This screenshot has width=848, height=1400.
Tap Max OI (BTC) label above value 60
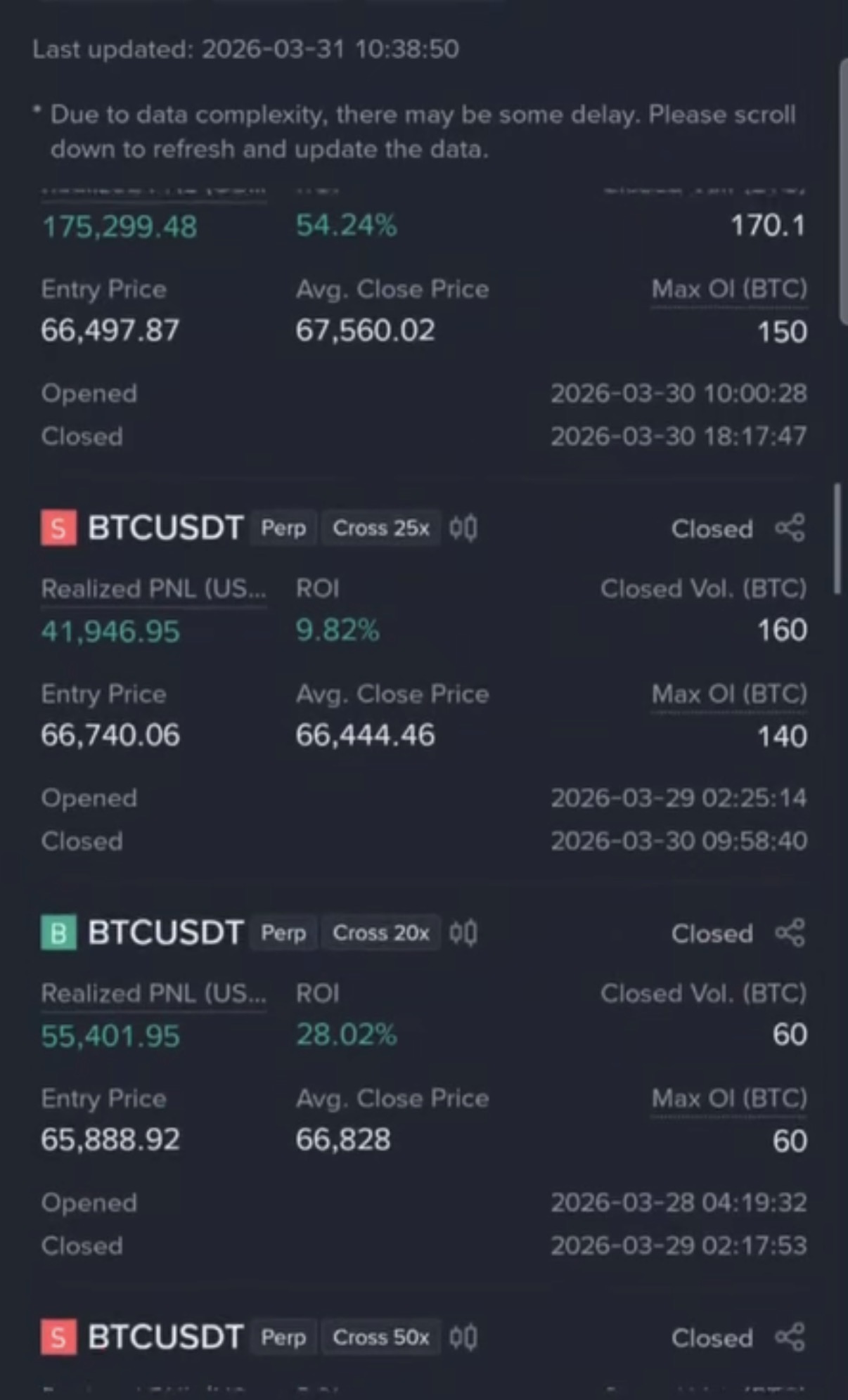coord(729,1098)
